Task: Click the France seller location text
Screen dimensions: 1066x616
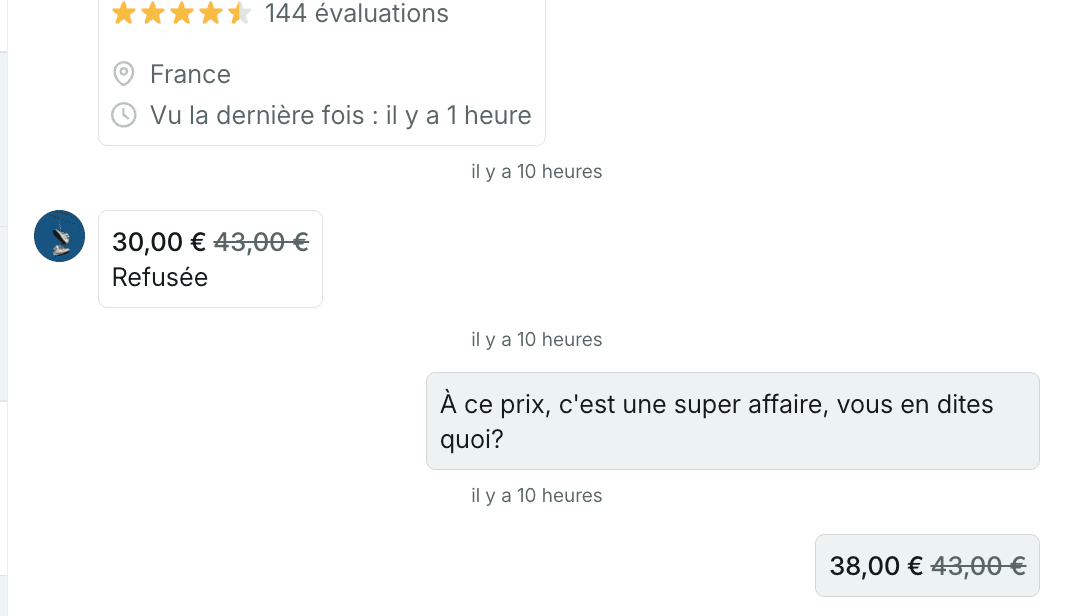Action: pos(190,73)
